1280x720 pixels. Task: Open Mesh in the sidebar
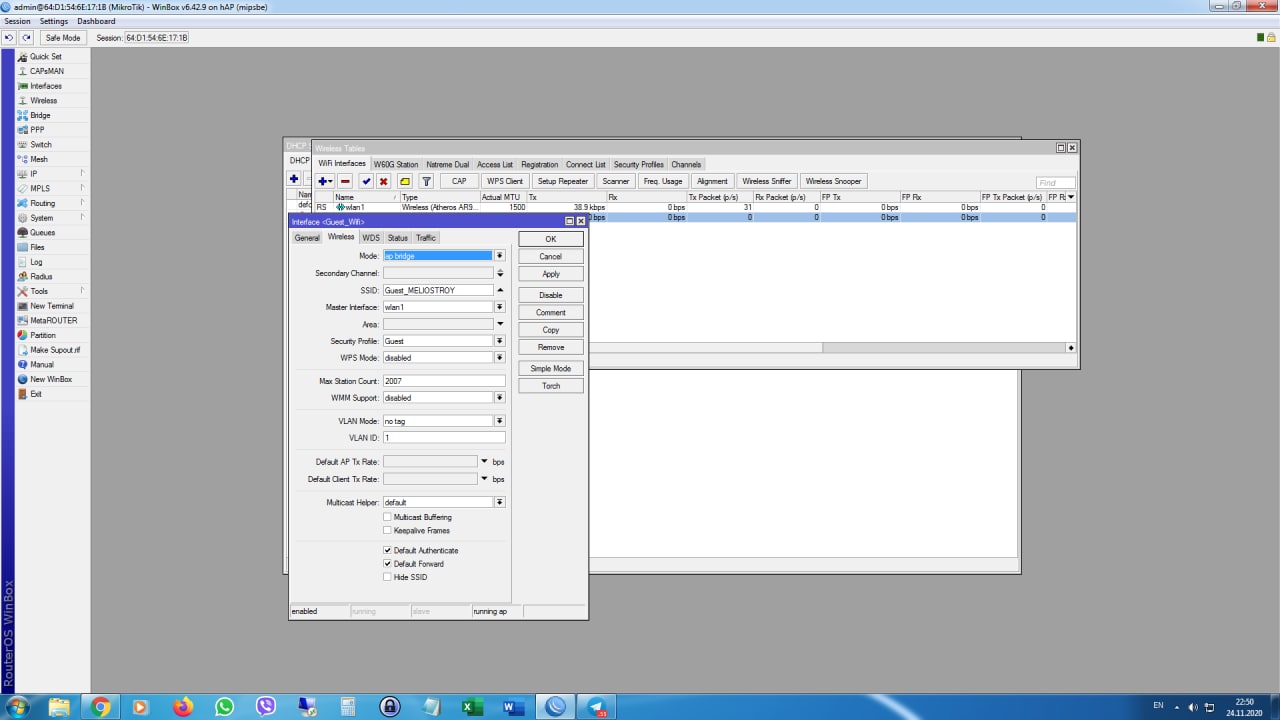coord(38,159)
